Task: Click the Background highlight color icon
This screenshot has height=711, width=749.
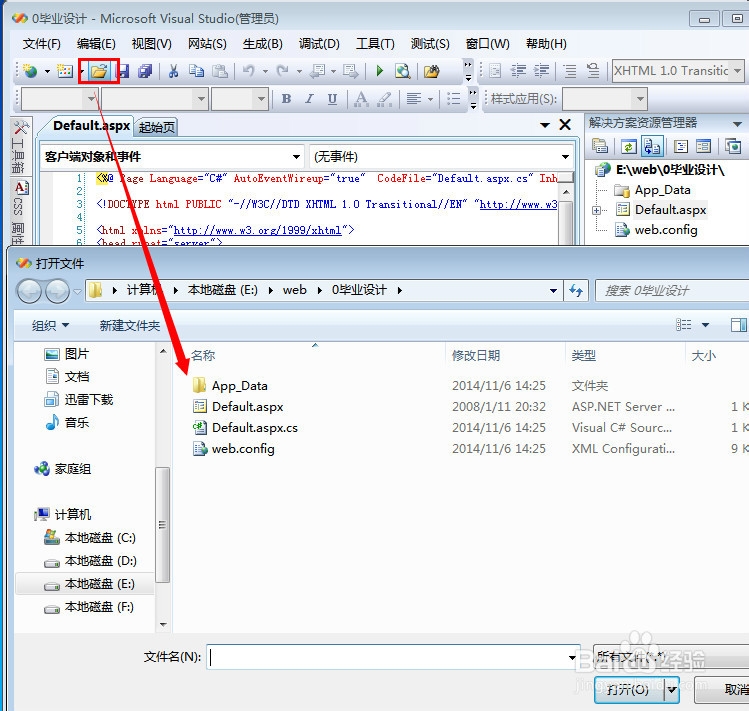Action: (x=385, y=99)
